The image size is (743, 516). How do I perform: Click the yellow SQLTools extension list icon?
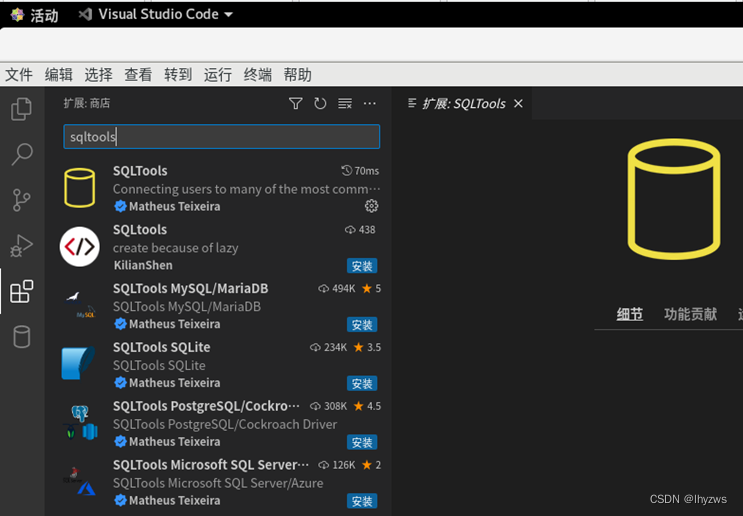(80, 188)
